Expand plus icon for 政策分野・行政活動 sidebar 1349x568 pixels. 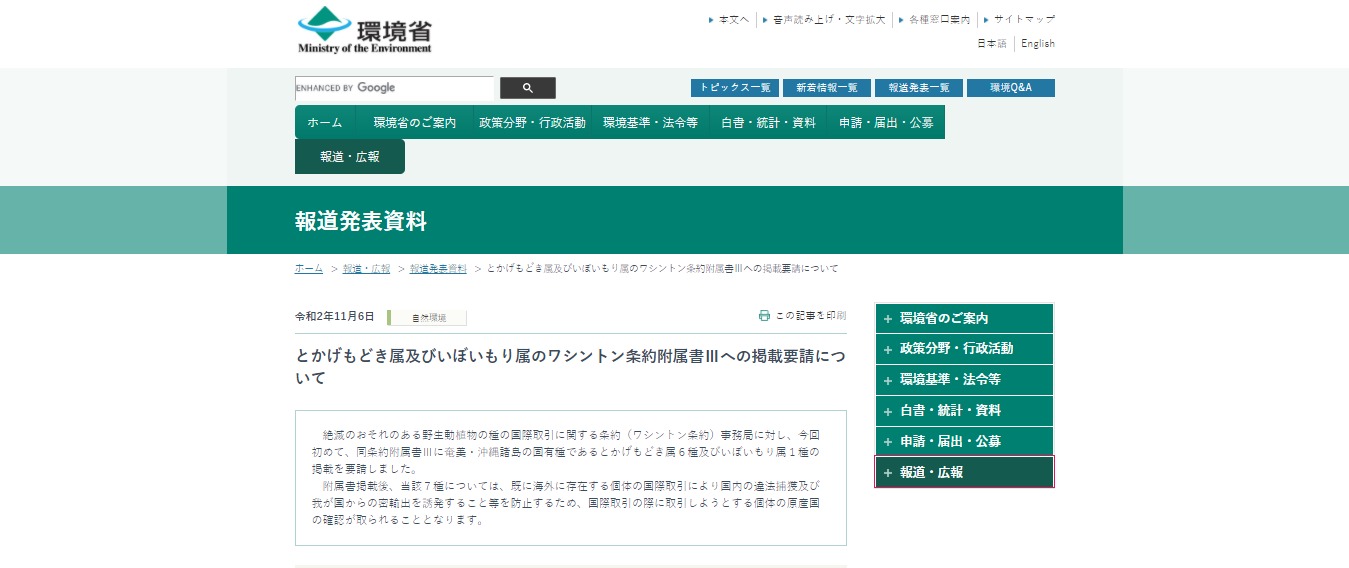tap(887, 349)
